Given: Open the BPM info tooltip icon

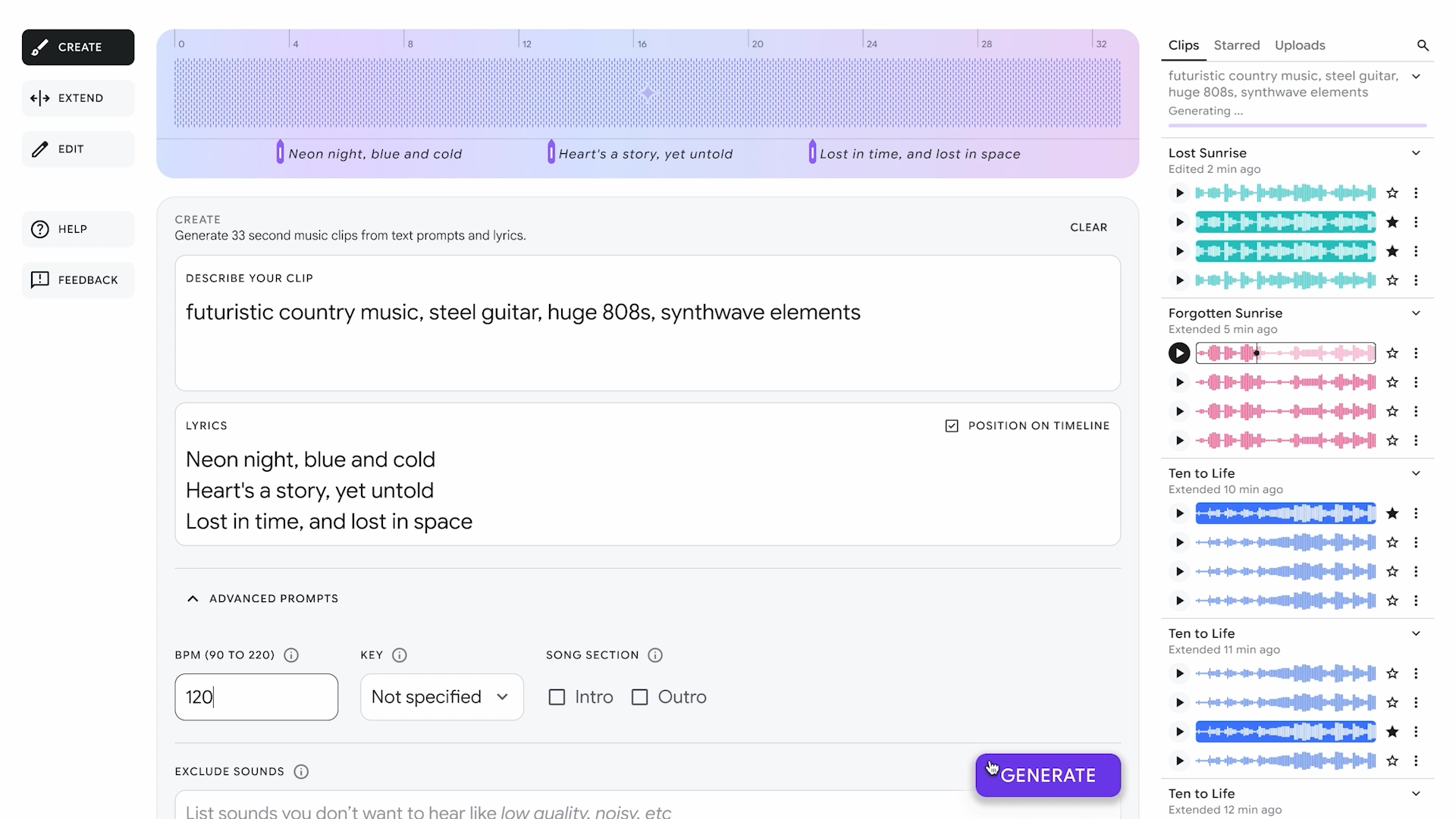Looking at the screenshot, I should [x=291, y=655].
